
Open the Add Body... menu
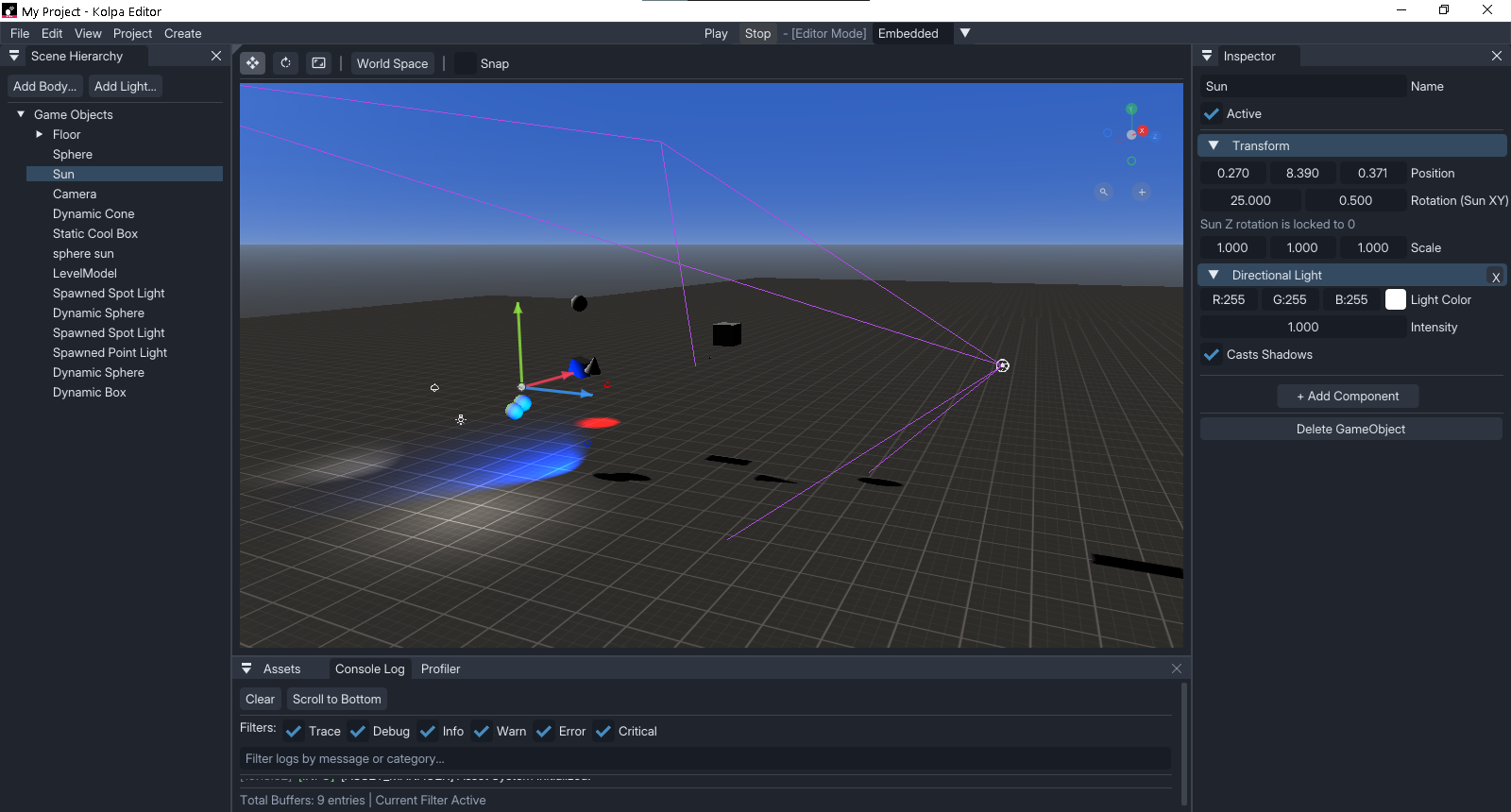44,86
